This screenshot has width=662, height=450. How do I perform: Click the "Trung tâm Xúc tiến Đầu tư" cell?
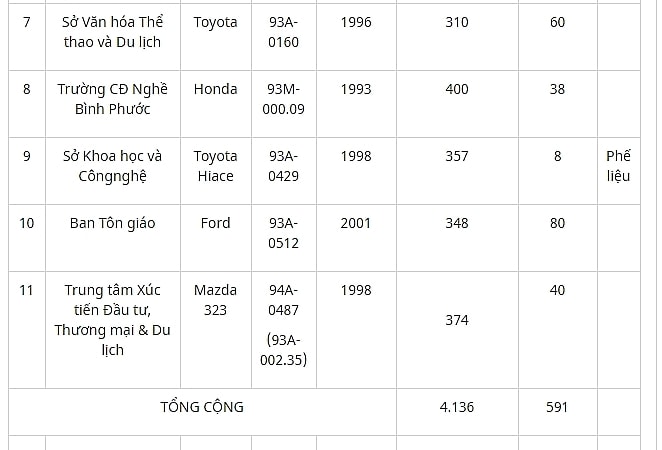[x=113, y=330]
